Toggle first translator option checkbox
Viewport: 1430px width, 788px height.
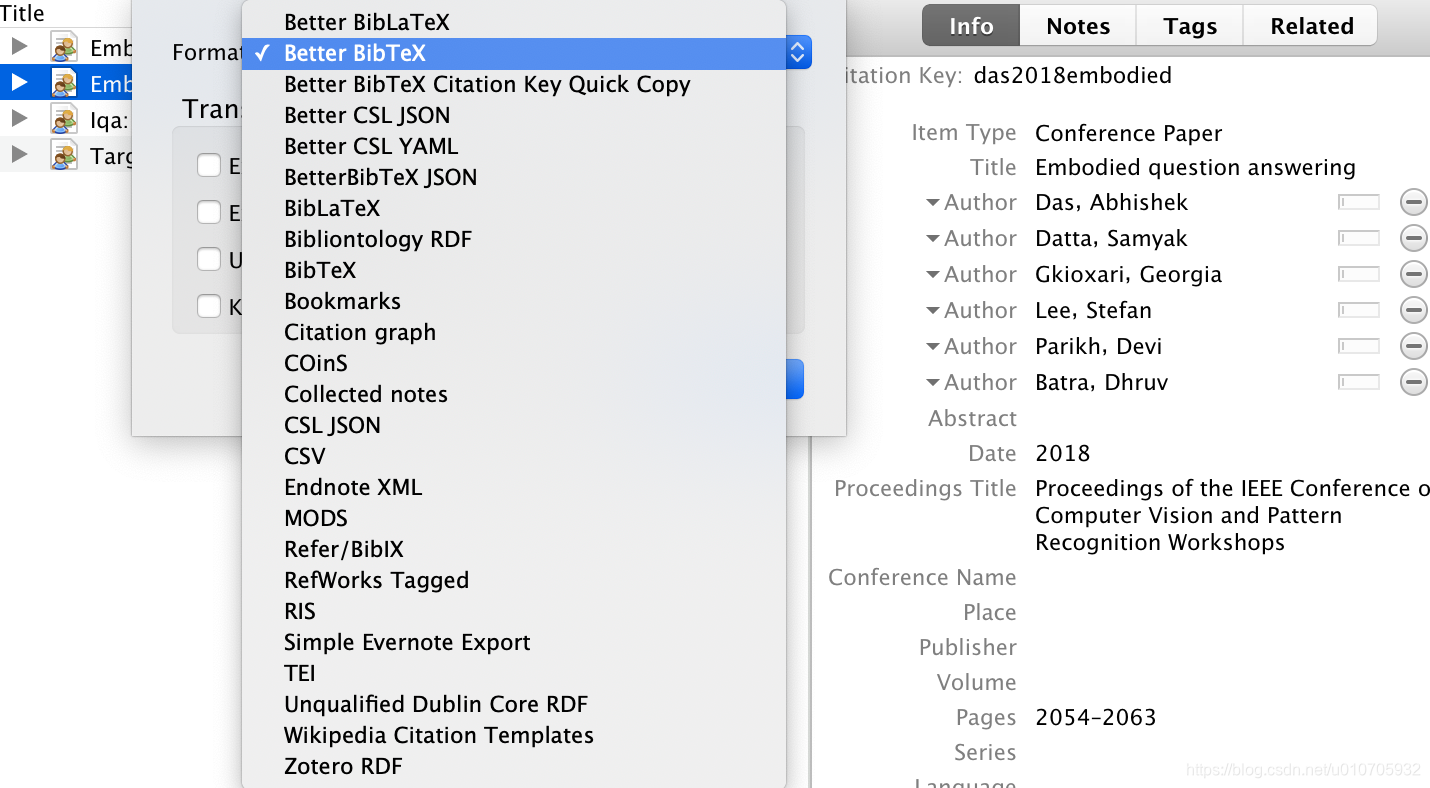[209, 165]
